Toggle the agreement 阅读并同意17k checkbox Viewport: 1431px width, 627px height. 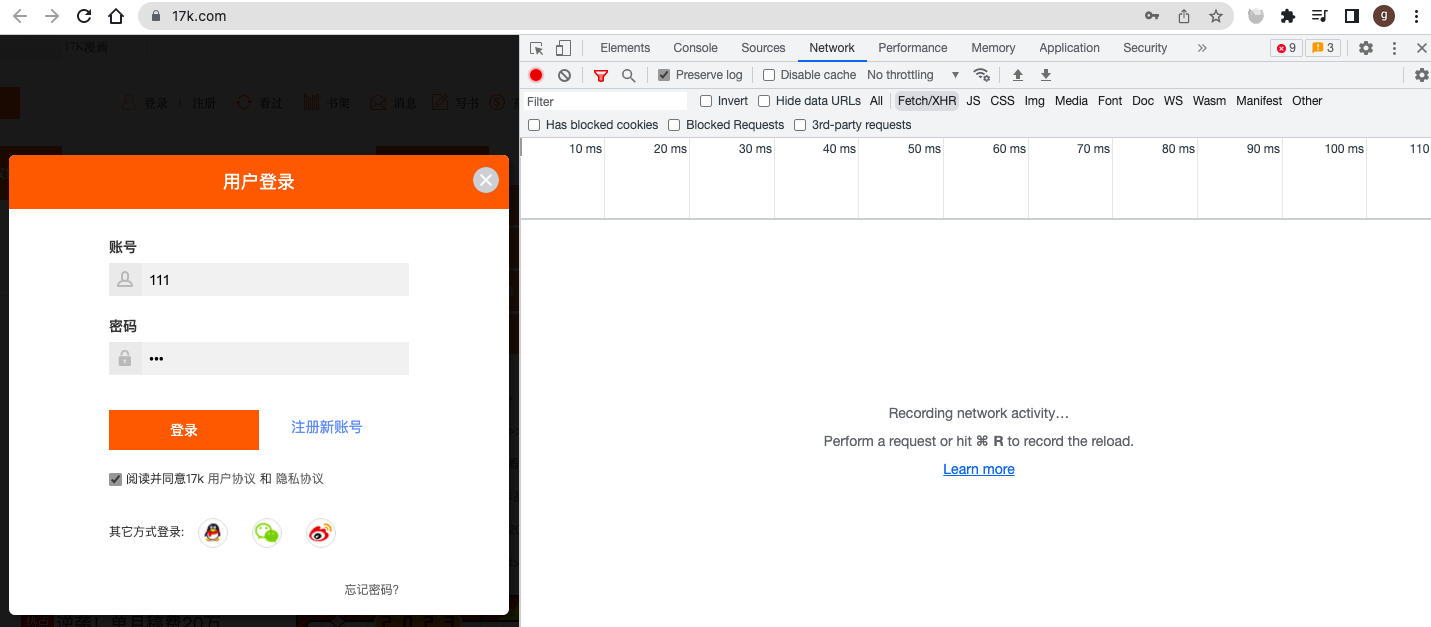pyautogui.click(x=115, y=479)
